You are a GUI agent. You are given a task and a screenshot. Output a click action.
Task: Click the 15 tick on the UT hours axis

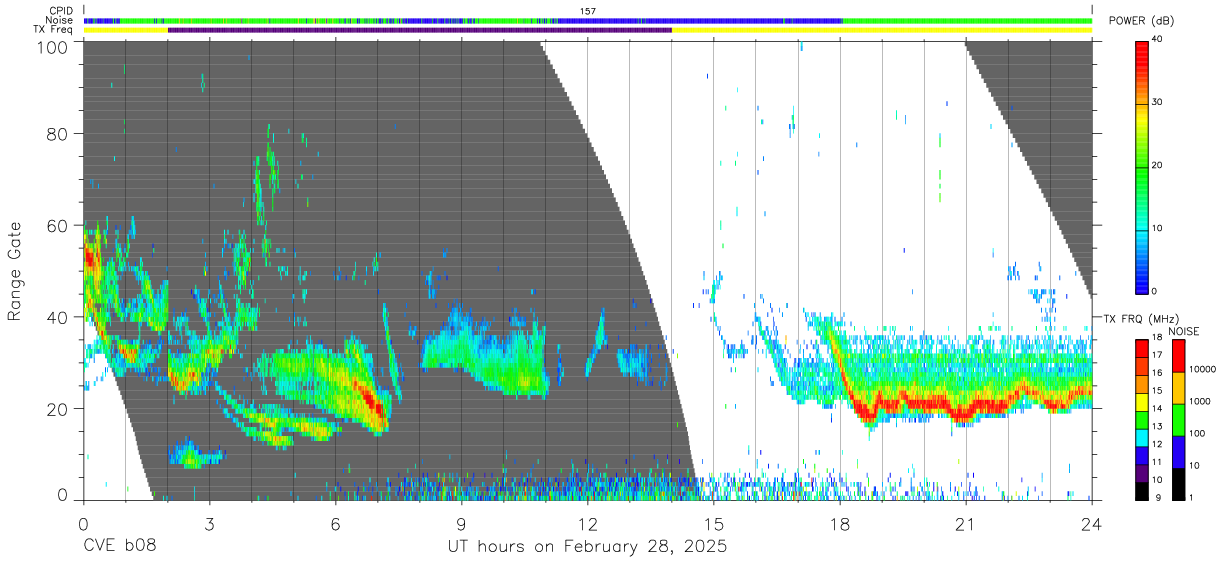click(x=713, y=523)
